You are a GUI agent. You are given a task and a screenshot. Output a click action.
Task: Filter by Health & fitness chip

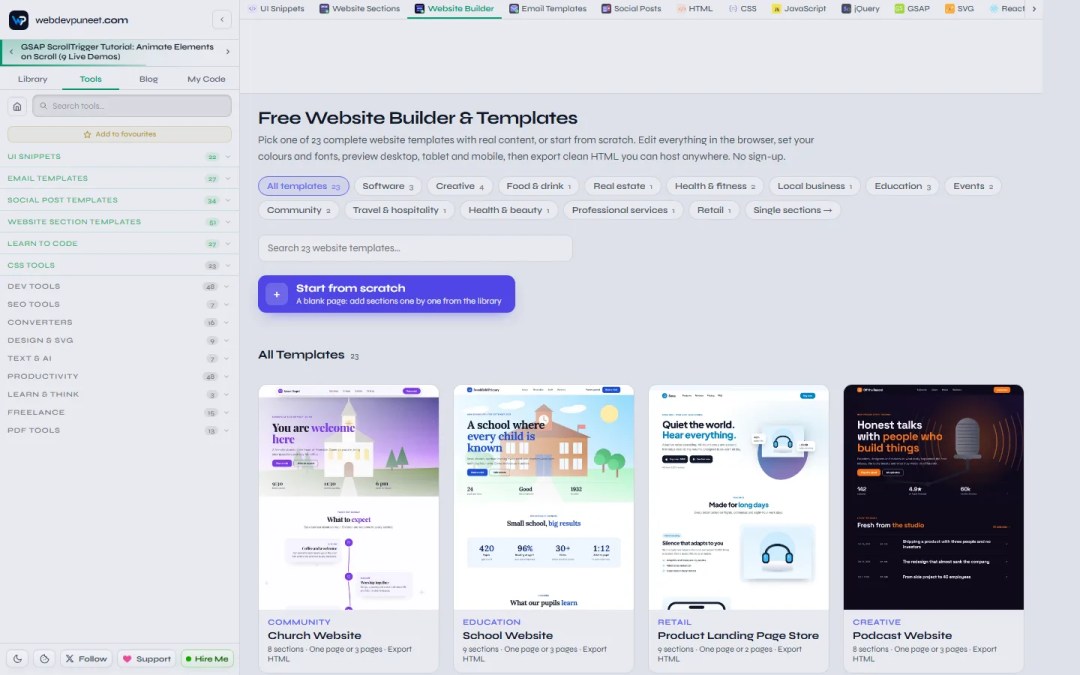pos(715,186)
